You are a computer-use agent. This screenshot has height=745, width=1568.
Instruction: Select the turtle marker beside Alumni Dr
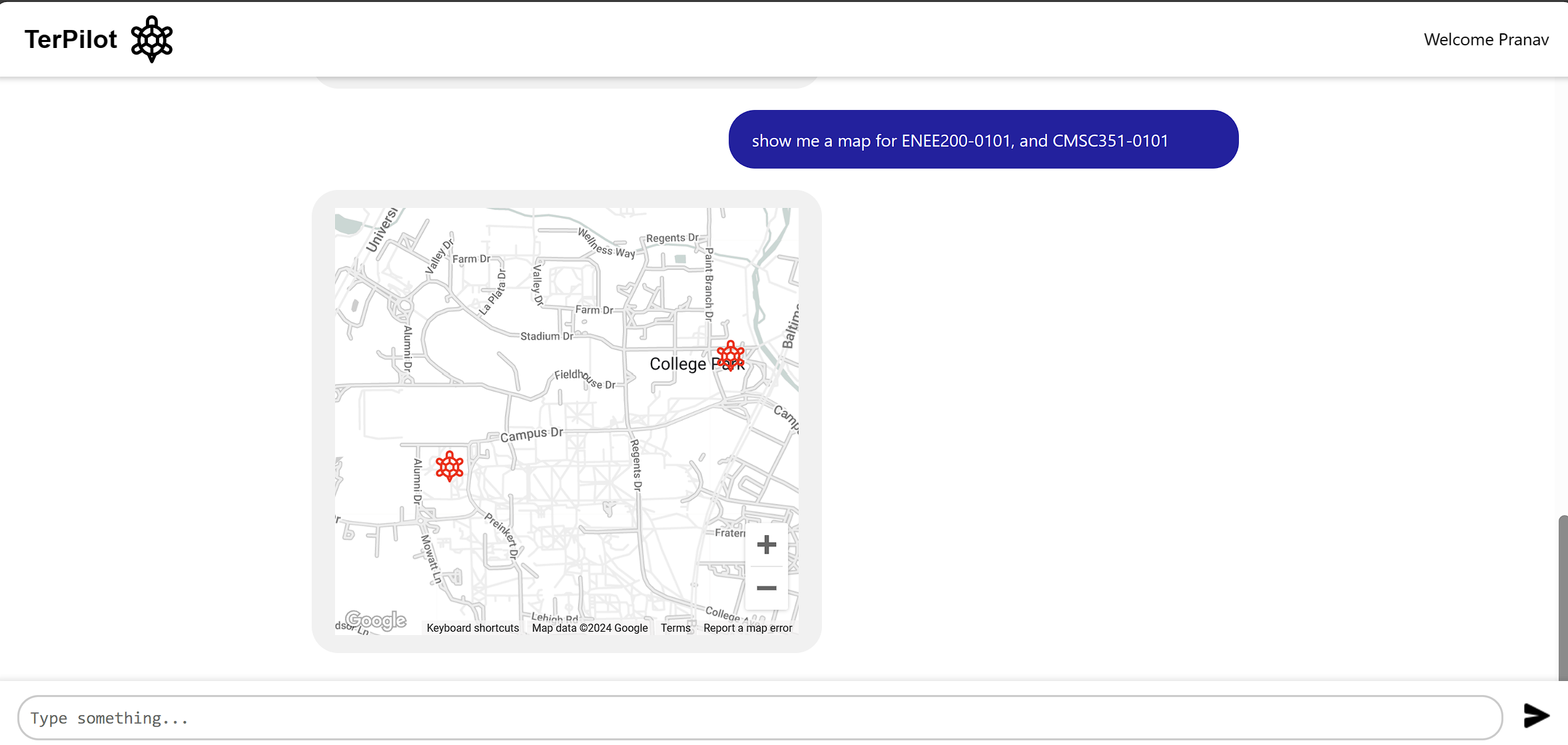(450, 466)
